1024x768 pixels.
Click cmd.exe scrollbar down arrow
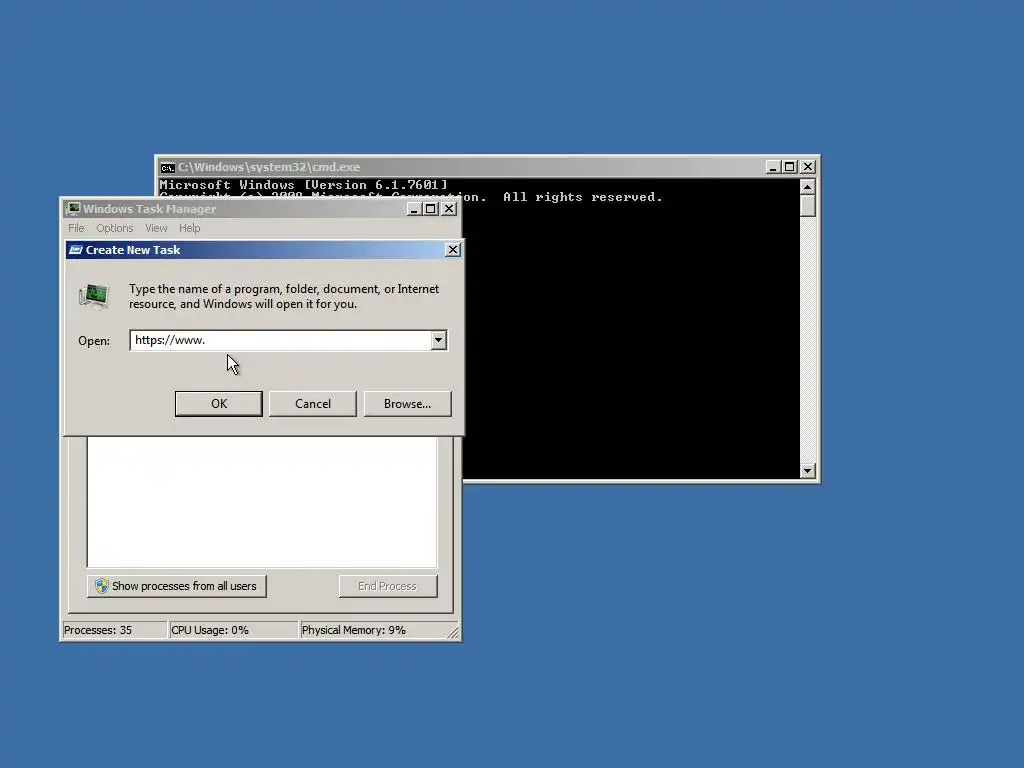808,470
